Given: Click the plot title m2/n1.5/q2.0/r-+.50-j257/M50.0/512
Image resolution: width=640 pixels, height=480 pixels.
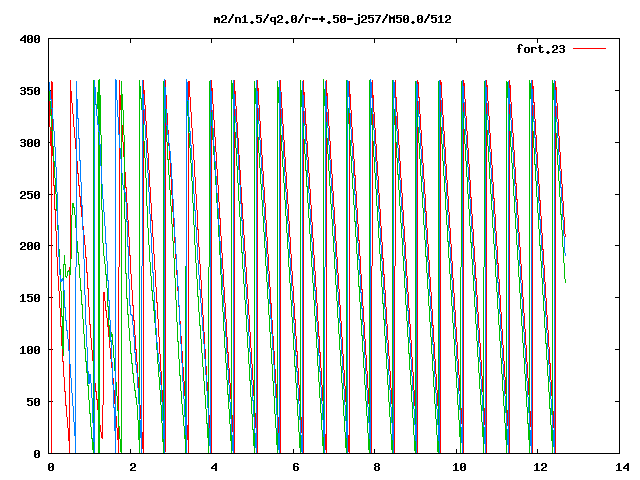Looking at the screenshot, I should 333,19.
